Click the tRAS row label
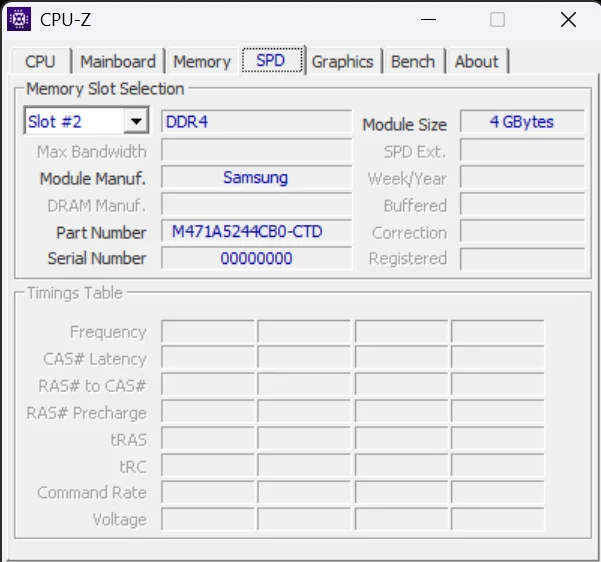 [129, 440]
